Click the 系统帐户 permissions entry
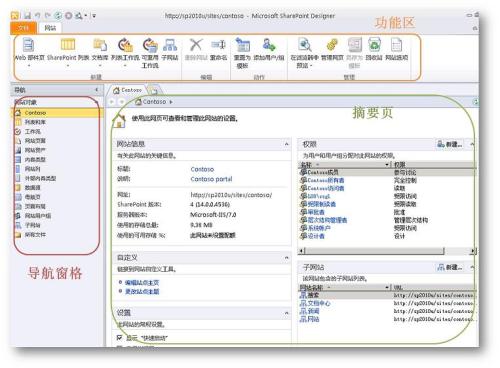 click(x=319, y=228)
